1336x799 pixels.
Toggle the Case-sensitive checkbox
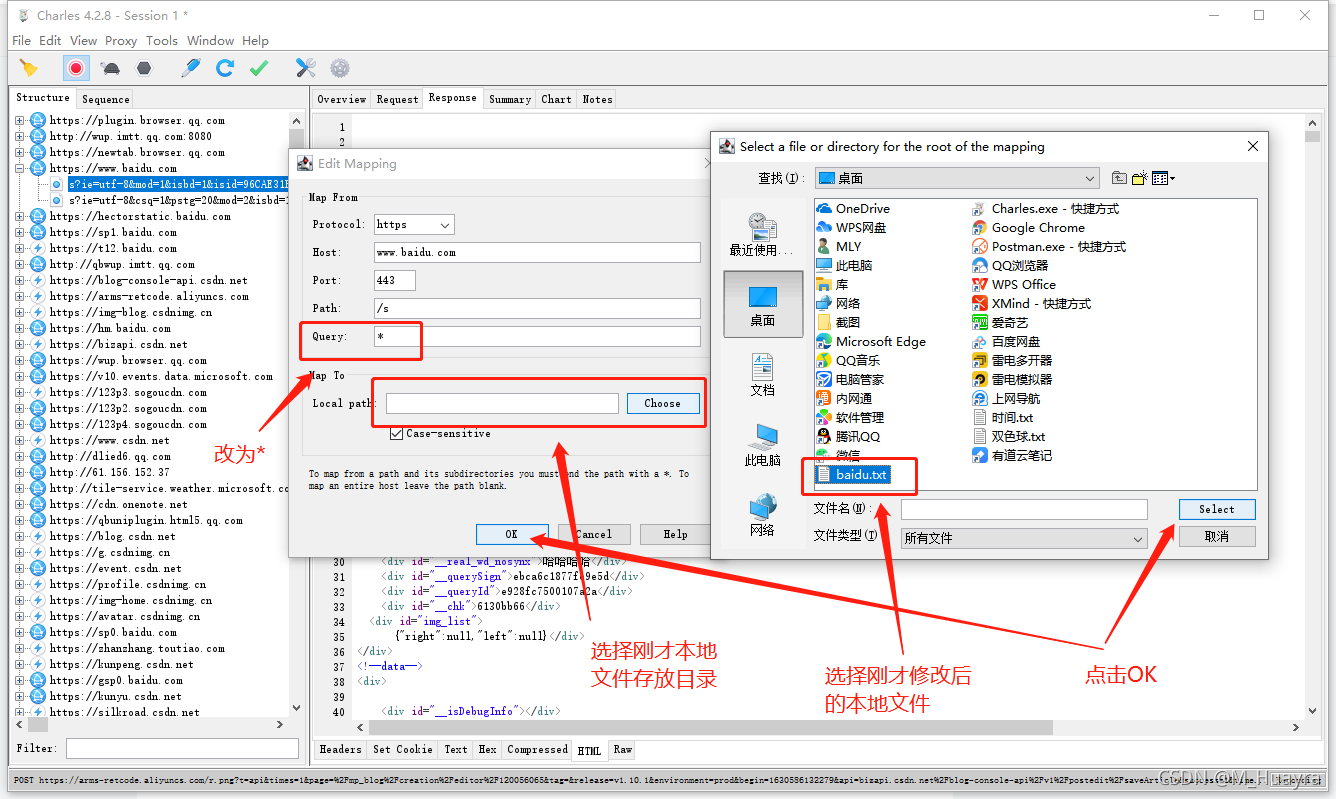click(397, 434)
